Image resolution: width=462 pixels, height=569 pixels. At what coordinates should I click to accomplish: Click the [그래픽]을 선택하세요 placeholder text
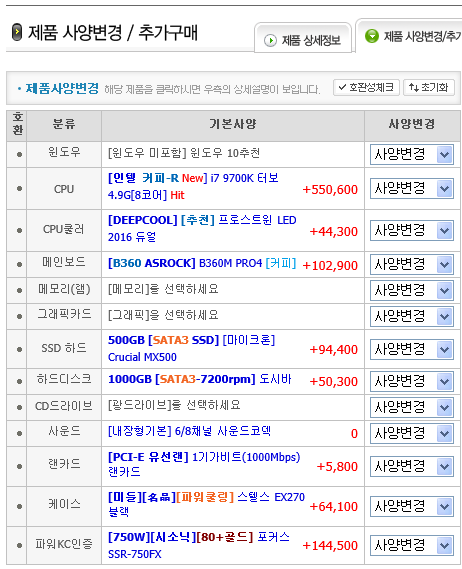click(x=163, y=315)
